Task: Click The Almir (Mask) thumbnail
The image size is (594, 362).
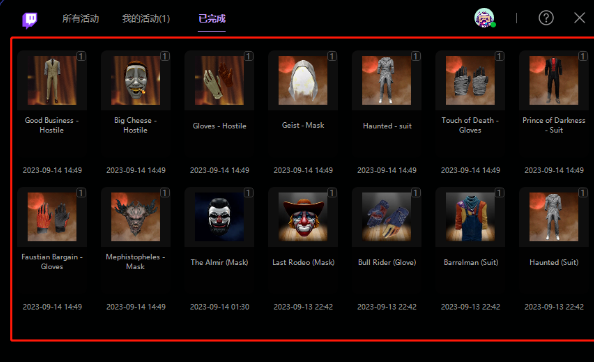Action: (x=219, y=217)
